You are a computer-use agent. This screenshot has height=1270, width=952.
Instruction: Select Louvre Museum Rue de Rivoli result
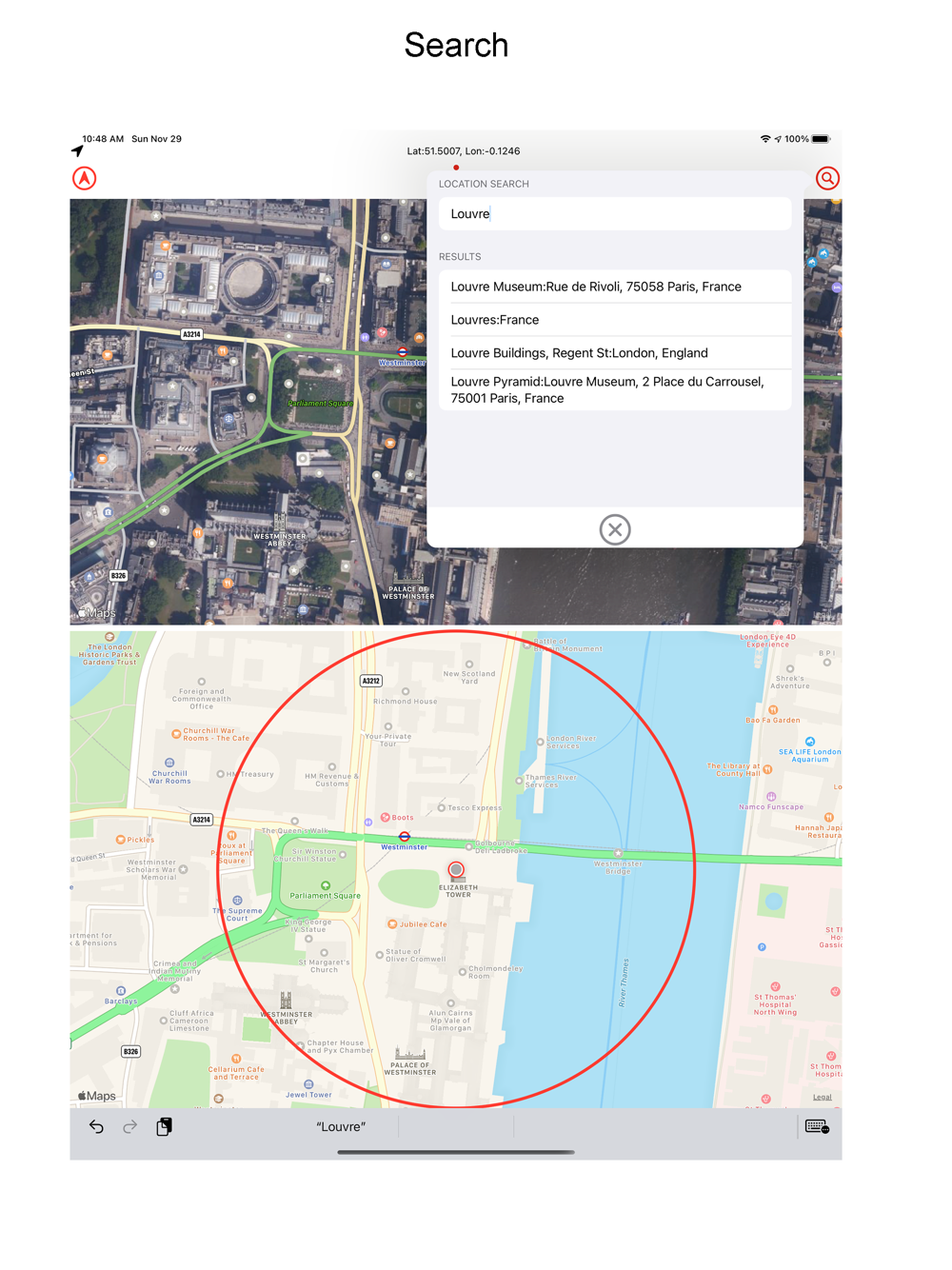tap(615, 287)
